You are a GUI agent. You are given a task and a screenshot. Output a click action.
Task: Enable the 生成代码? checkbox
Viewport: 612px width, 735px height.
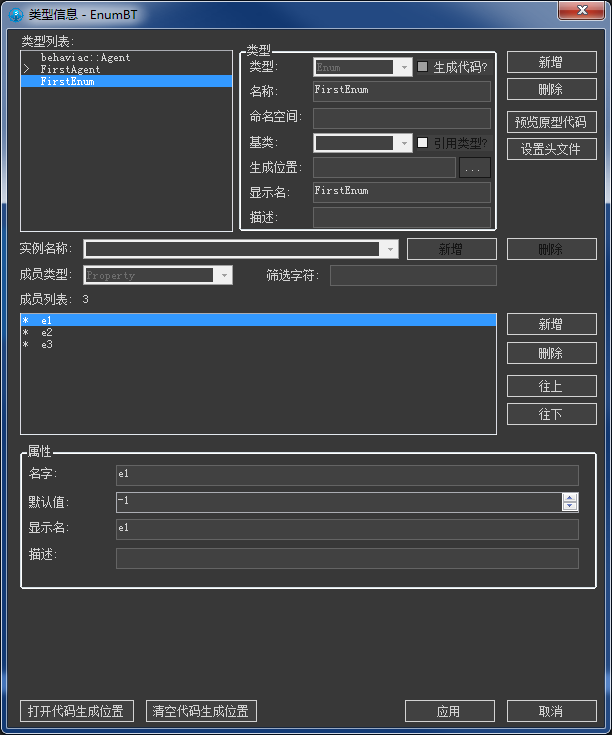point(423,67)
